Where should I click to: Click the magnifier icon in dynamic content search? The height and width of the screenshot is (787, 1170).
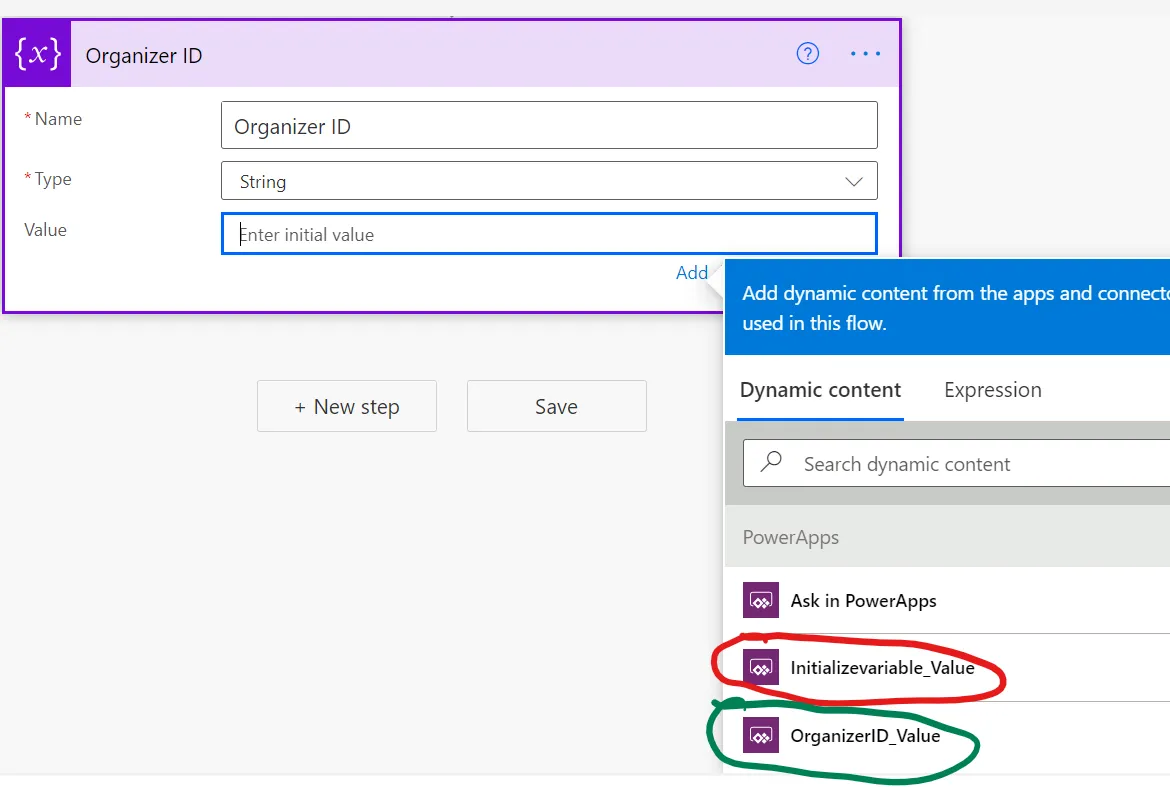pyautogui.click(x=772, y=463)
